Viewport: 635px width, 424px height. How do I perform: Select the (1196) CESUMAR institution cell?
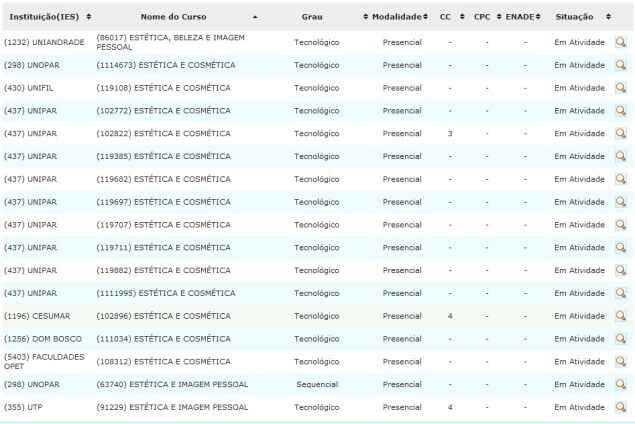(37, 316)
